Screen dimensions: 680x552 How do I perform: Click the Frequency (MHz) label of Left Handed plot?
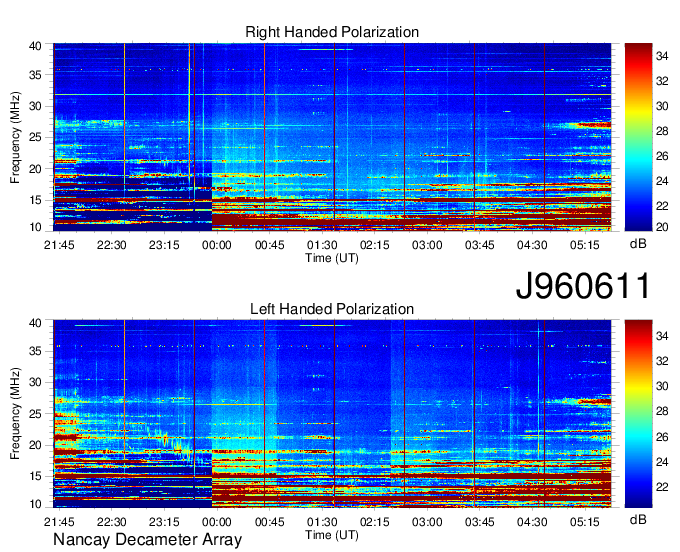(15, 414)
